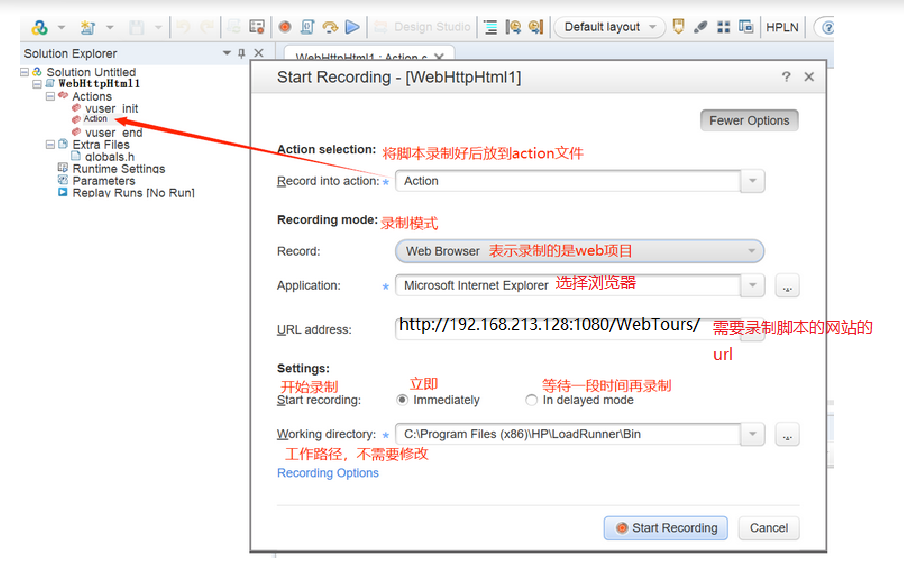This screenshot has width=904, height=564.
Task: Pin the Solution Explorer panel
Action: 242,53
